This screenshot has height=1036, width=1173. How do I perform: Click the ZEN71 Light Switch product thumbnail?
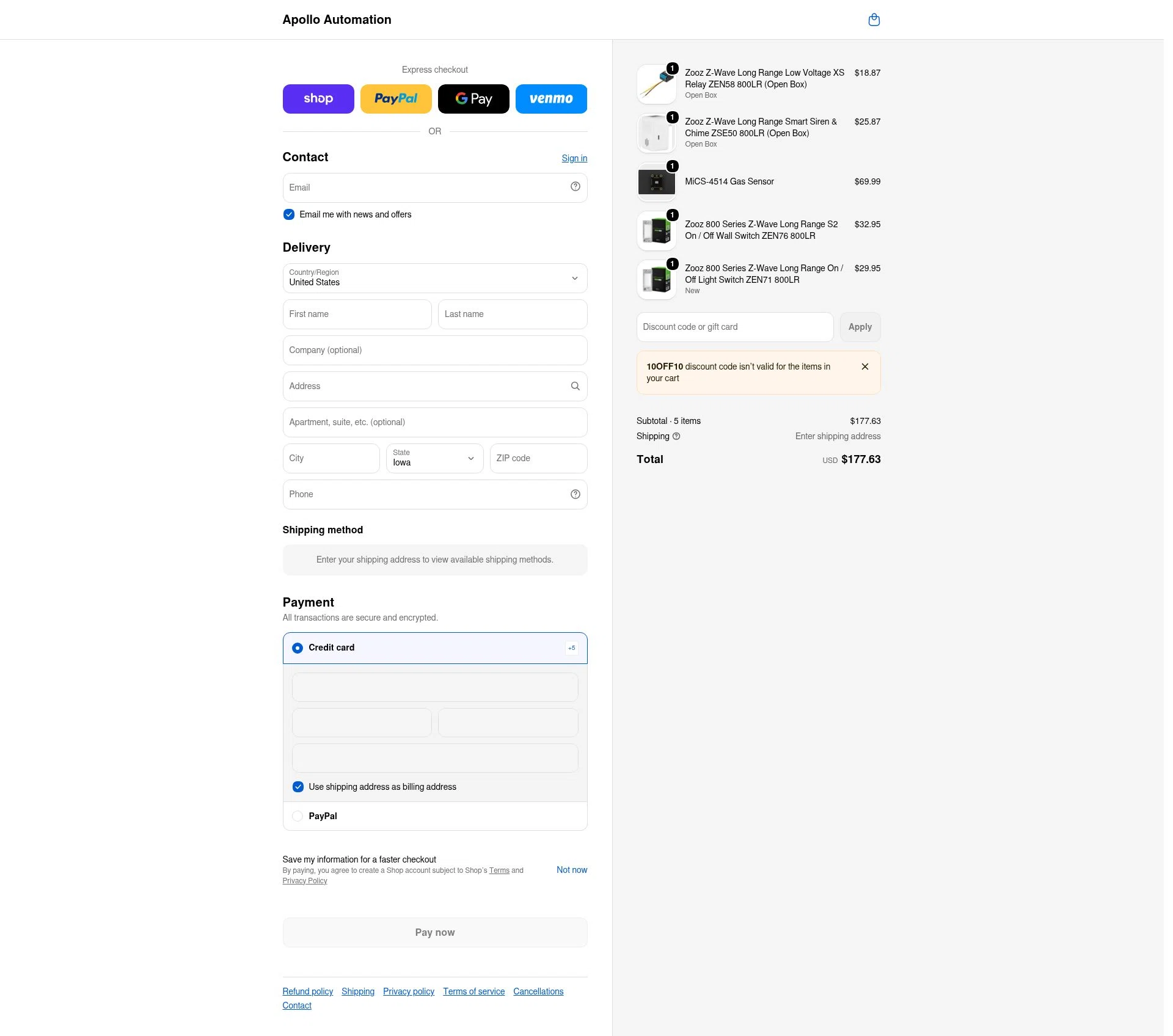click(657, 280)
